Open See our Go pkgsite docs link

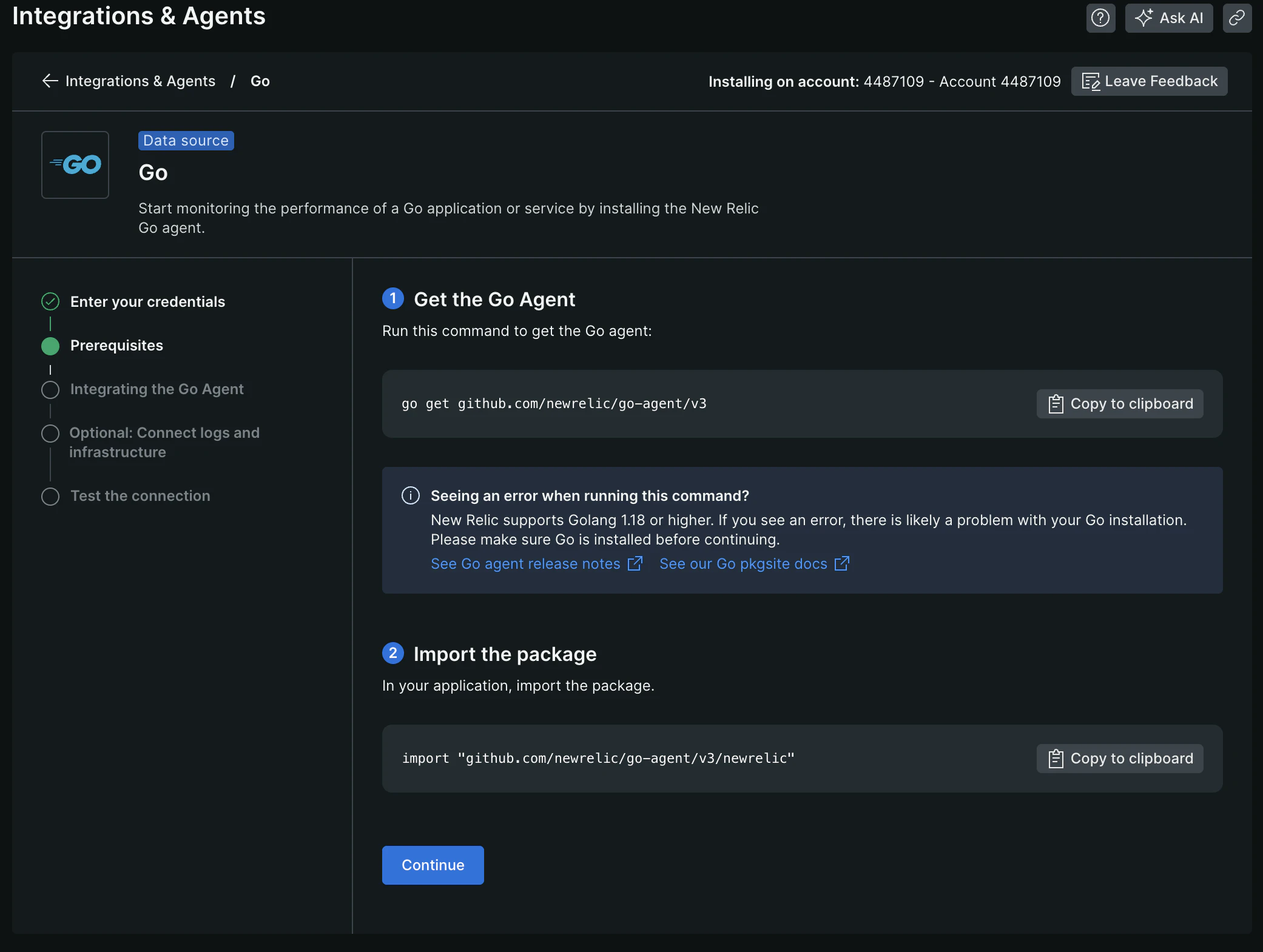[743, 564]
